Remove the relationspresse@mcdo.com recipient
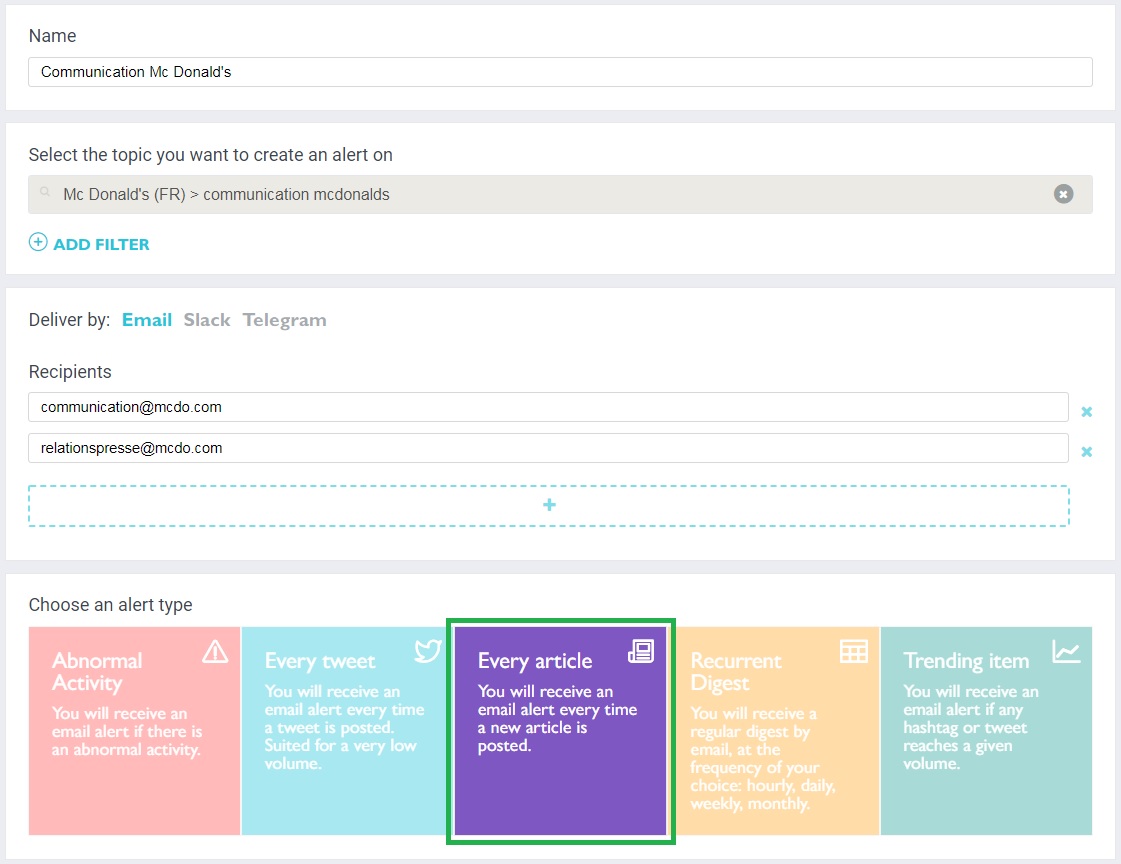The height and width of the screenshot is (864, 1121). [x=1086, y=452]
